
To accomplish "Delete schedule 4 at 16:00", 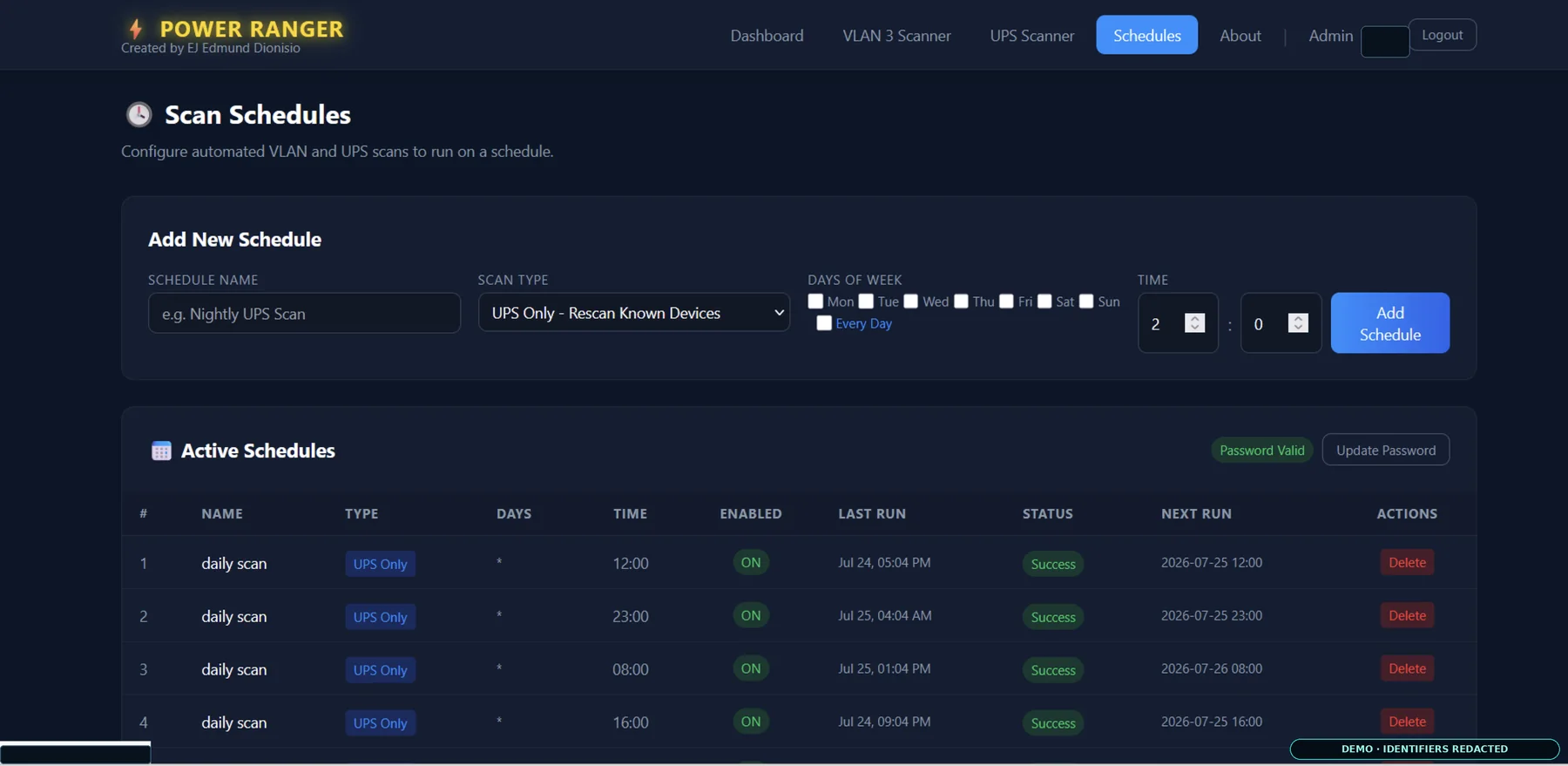I will point(1407,722).
